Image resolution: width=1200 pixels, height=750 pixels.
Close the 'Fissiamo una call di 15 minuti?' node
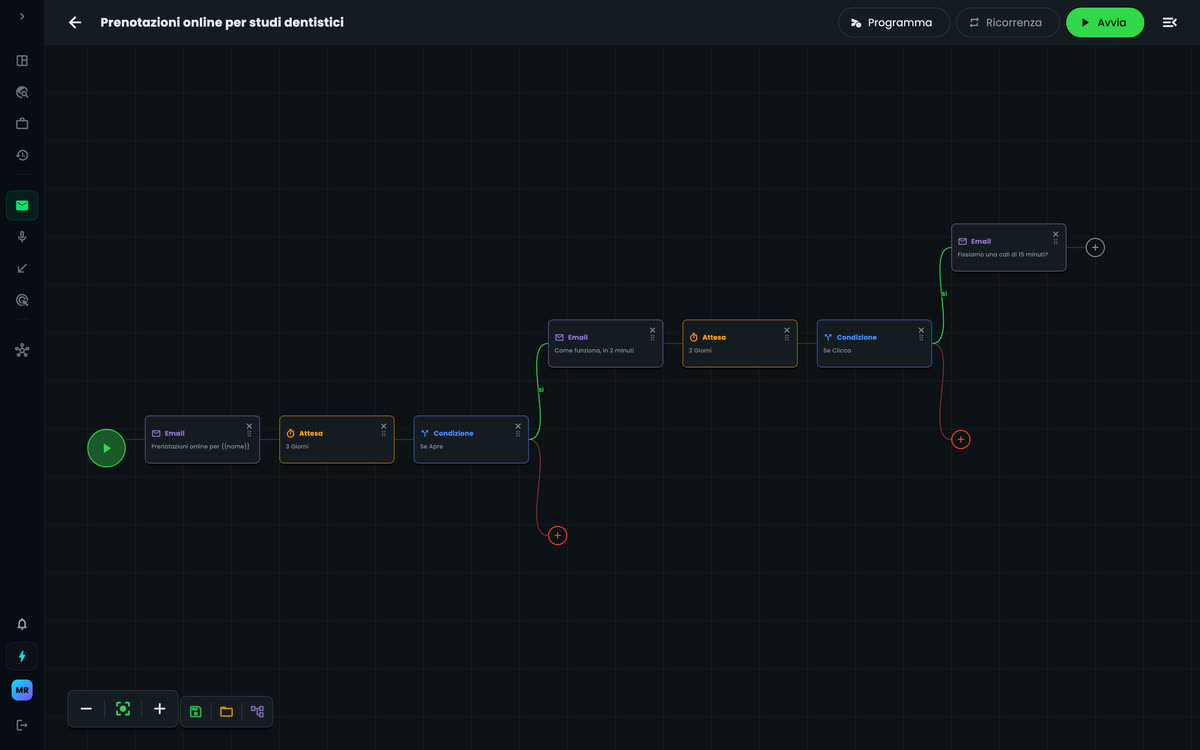point(1055,234)
